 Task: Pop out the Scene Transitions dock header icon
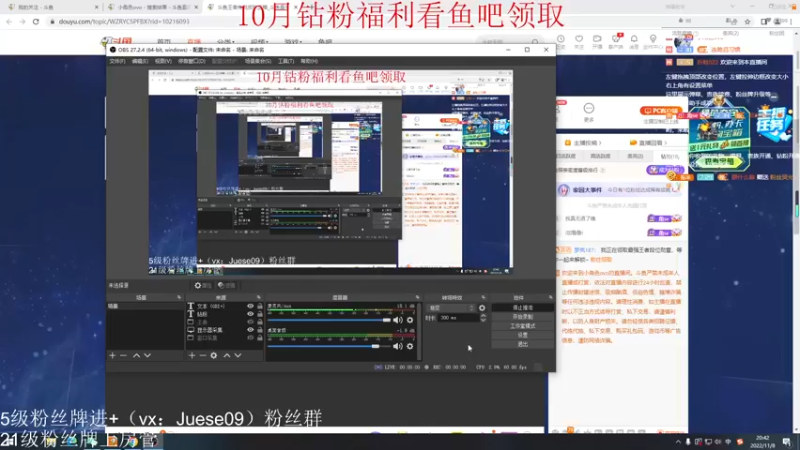pos(483,297)
